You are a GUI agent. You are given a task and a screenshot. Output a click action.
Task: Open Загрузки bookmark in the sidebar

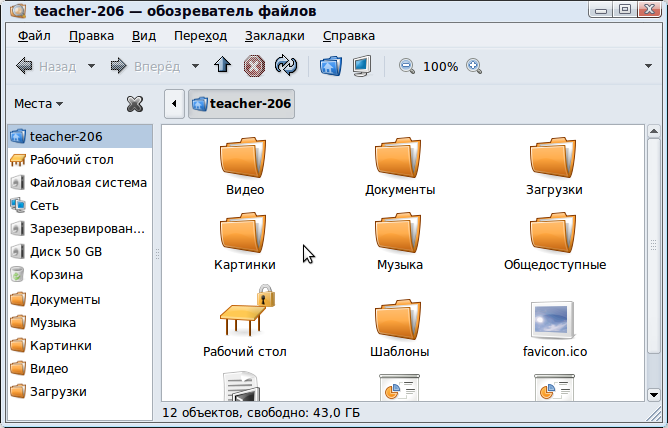coord(80,392)
